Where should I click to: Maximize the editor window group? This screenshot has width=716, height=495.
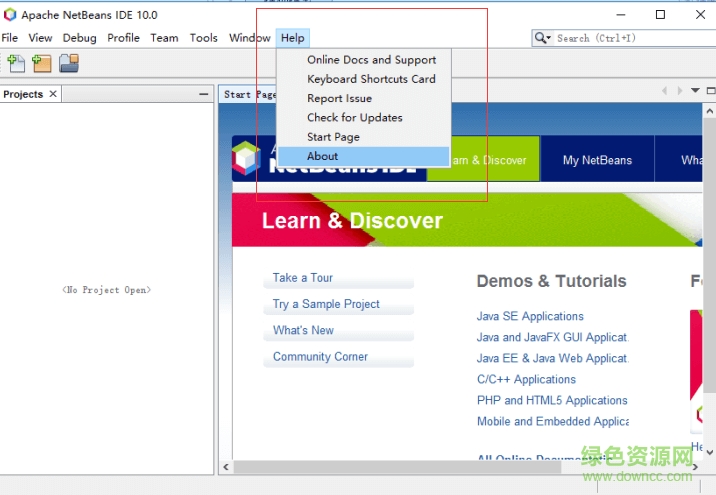(x=711, y=90)
